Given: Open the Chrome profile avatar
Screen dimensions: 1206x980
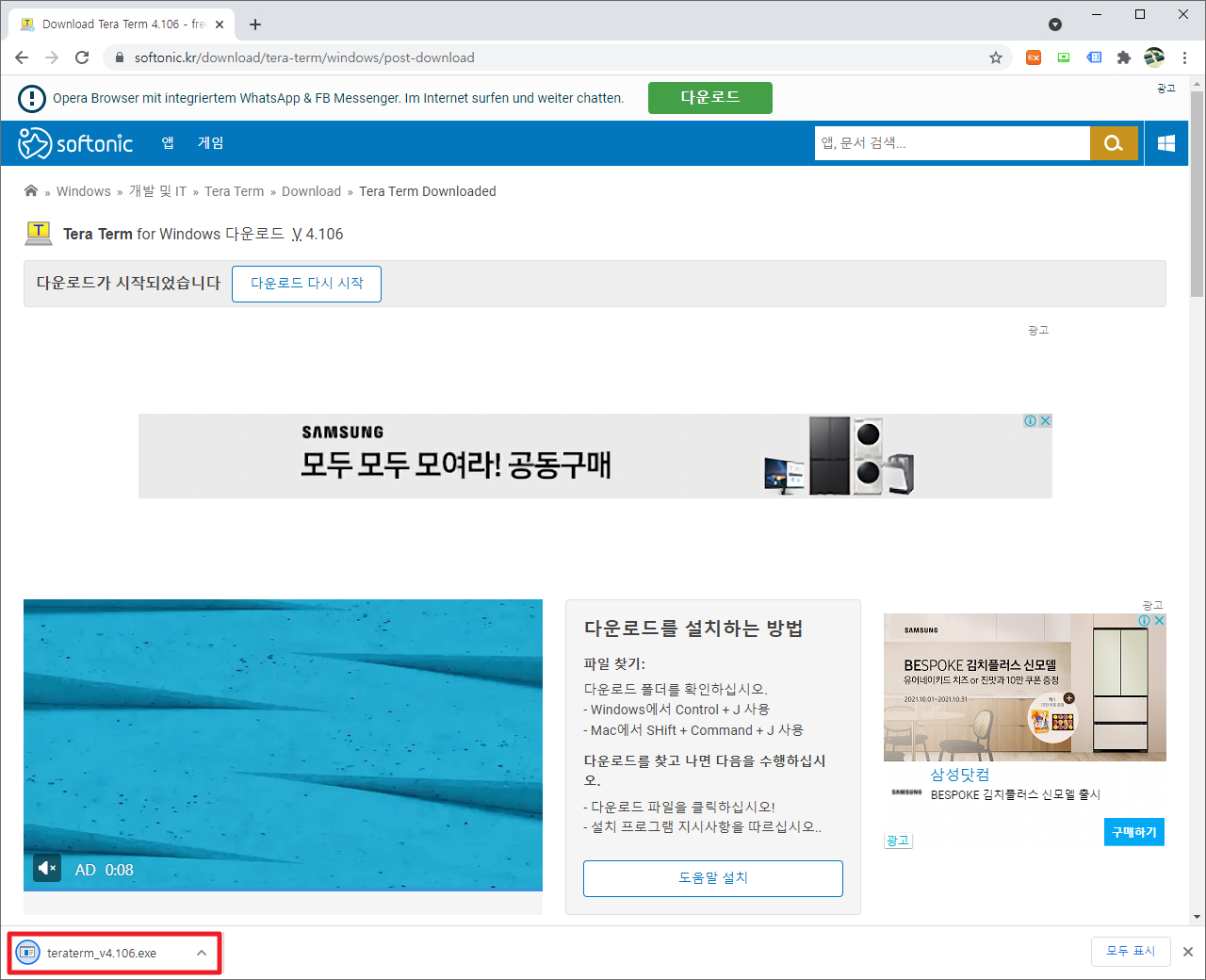Looking at the screenshot, I should click(x=1154, y=57).
